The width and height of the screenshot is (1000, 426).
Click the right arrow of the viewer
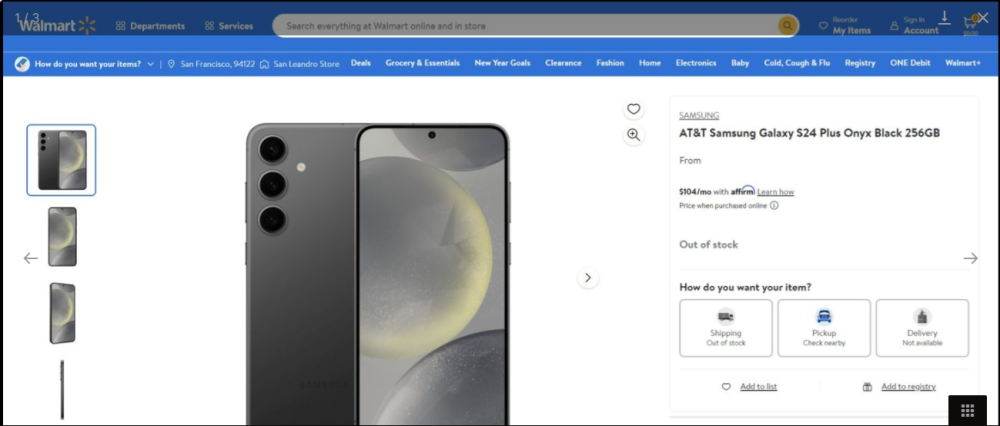click(x=970, y=258)
